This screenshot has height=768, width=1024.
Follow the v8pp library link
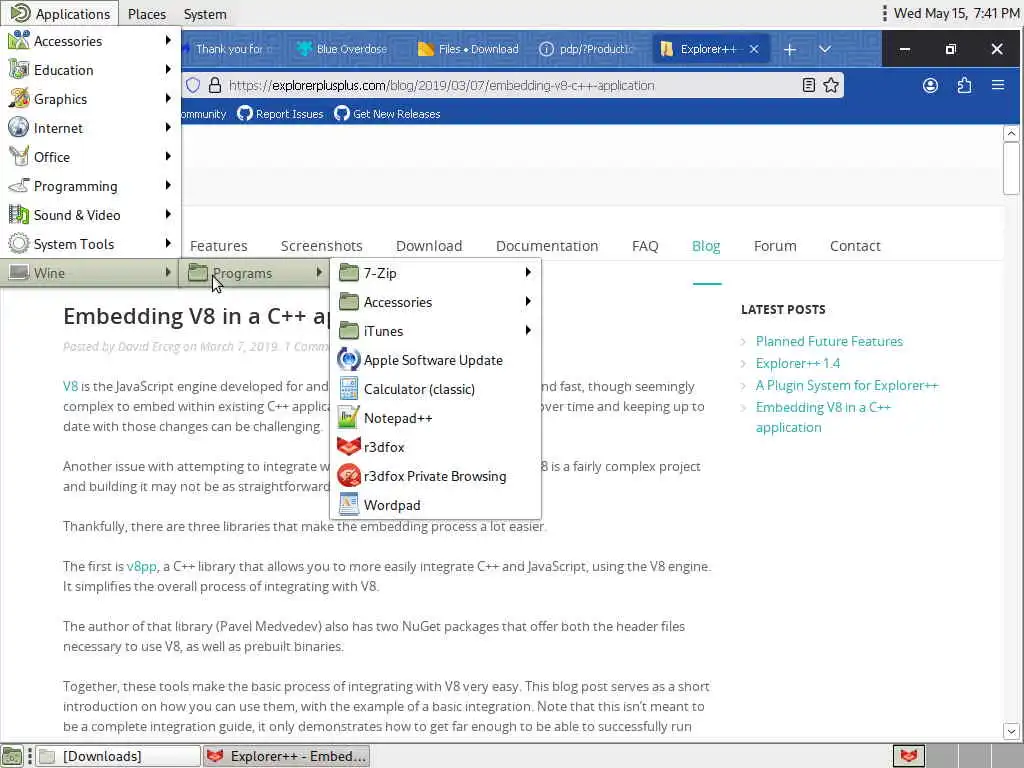[x=142, y=567]
